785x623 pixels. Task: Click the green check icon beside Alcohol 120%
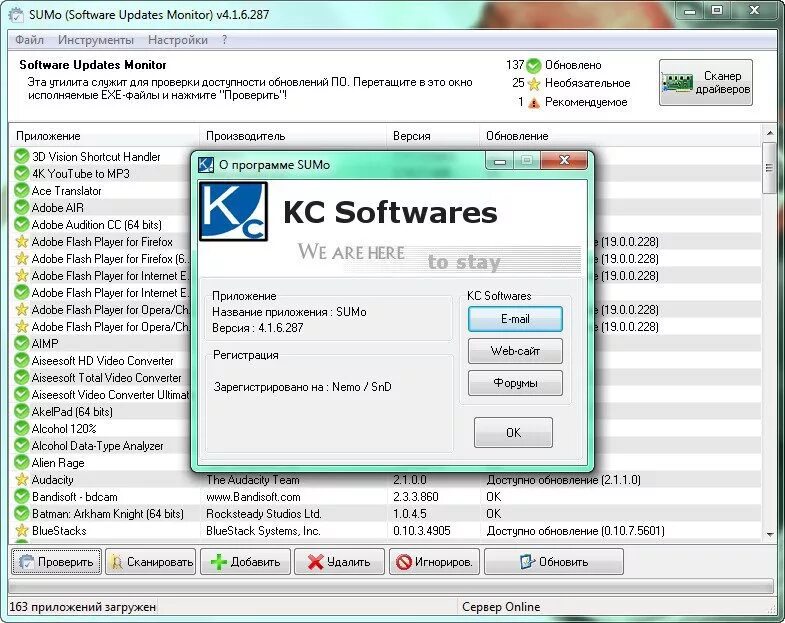22,429
